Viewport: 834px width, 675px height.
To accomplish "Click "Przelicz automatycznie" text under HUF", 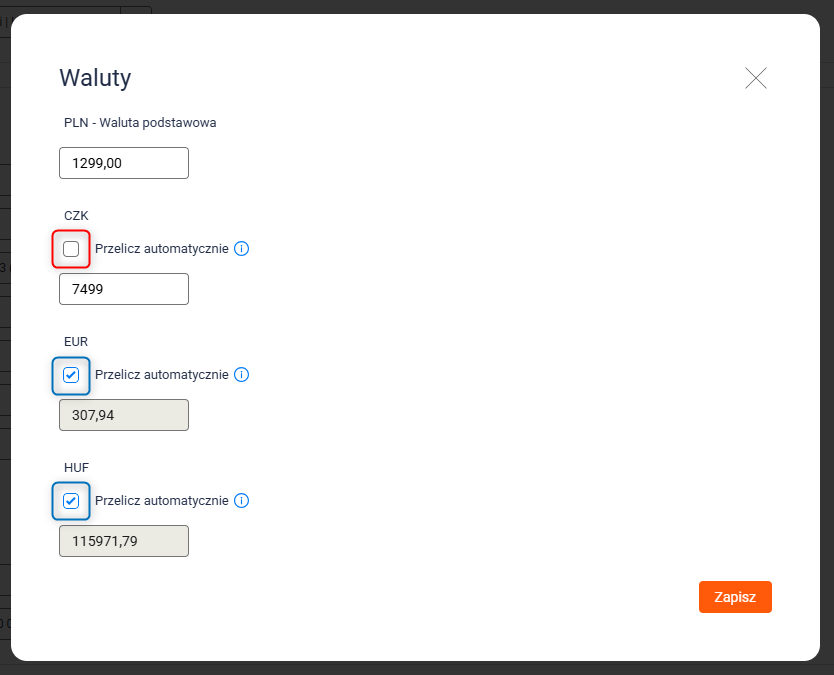I will (x=162, y=501).
